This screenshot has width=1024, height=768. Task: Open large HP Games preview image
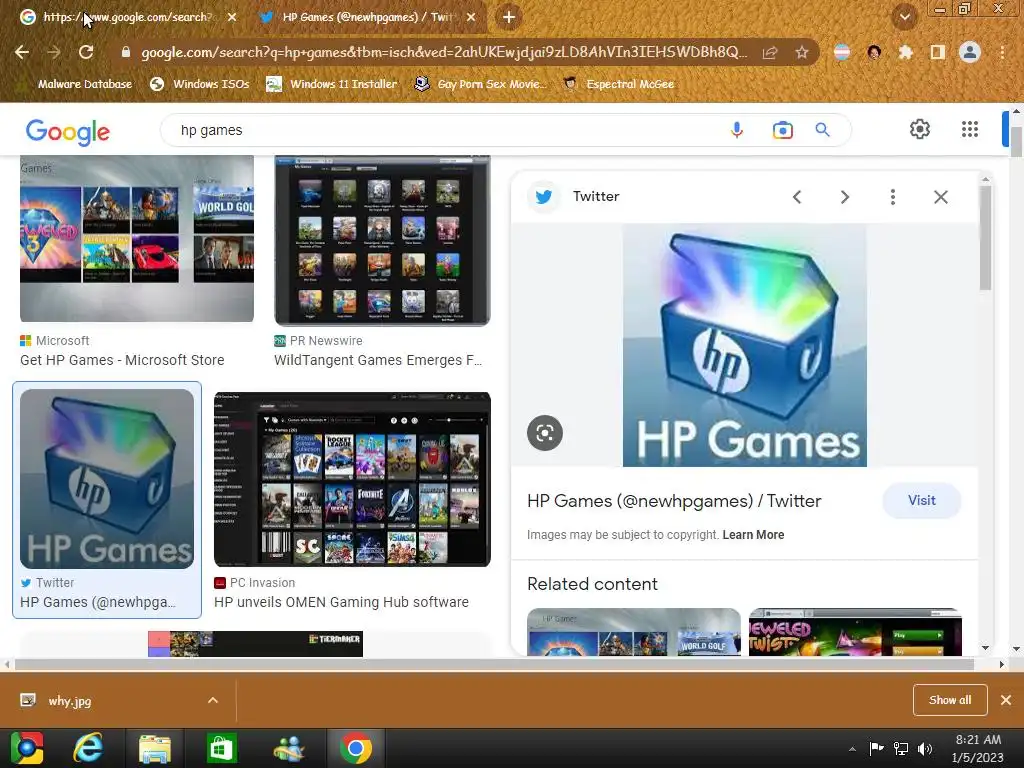(744, 345)
